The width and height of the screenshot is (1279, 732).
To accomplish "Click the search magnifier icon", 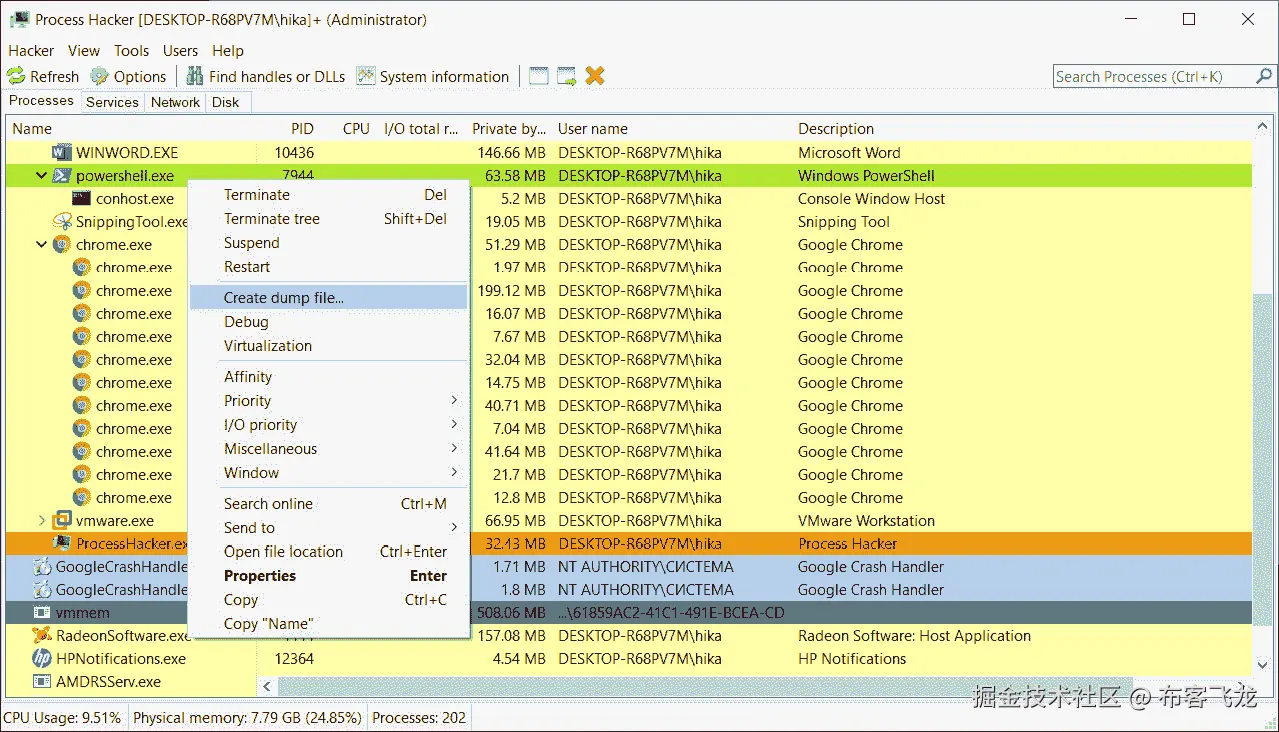I will [x=1264, y=76].
